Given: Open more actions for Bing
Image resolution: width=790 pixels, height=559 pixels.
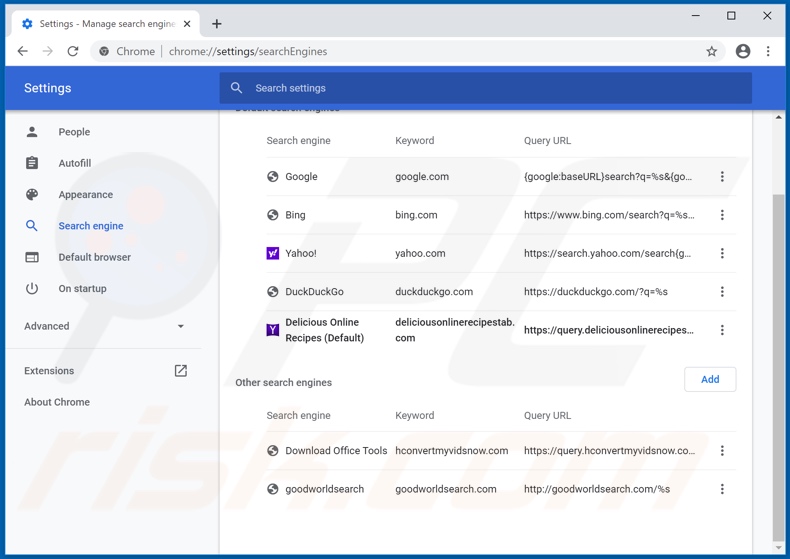Looking at the screenshot, I should coord(722,215).
